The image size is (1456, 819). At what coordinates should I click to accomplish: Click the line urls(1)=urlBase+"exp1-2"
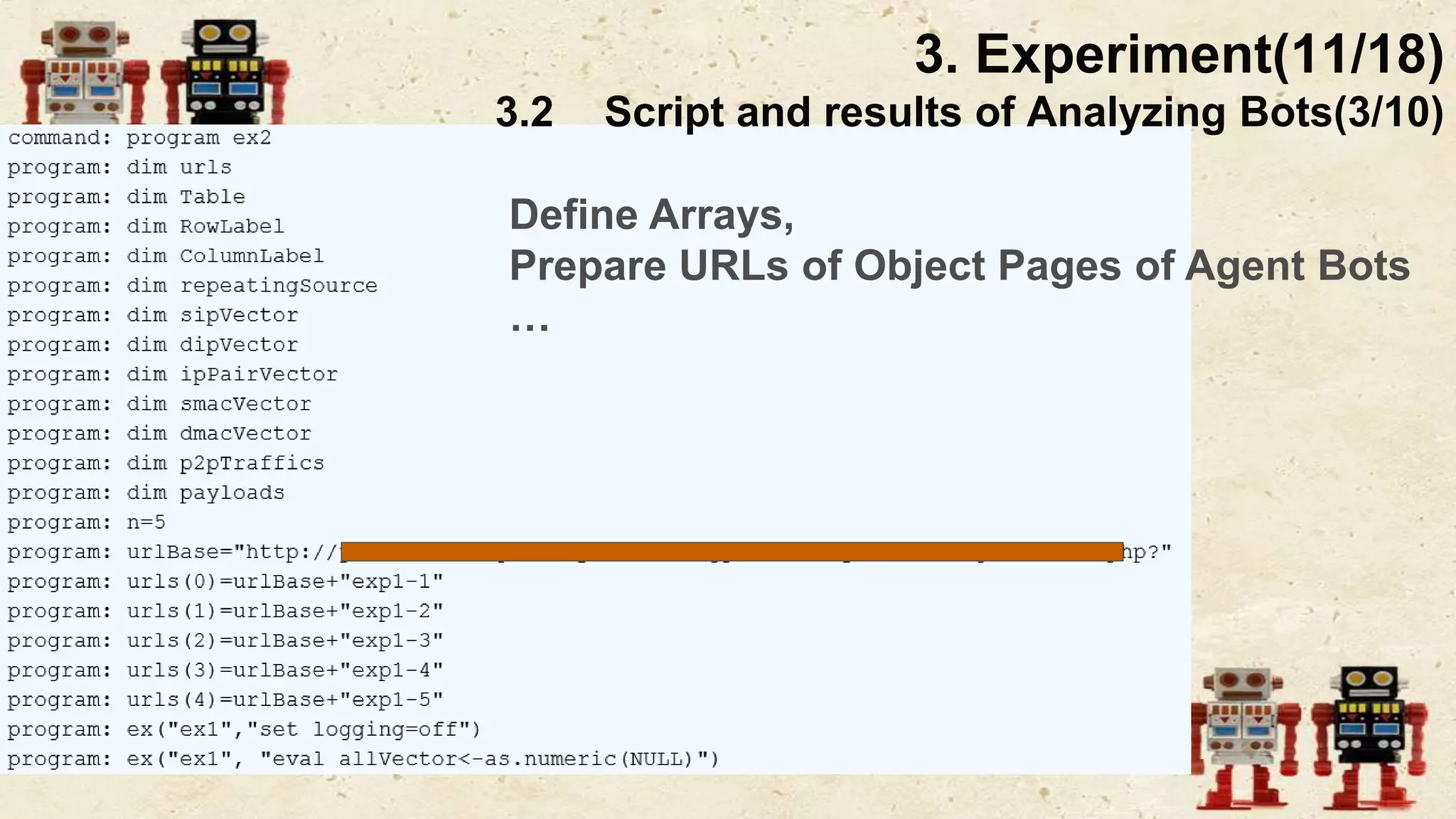click(225, 611)
